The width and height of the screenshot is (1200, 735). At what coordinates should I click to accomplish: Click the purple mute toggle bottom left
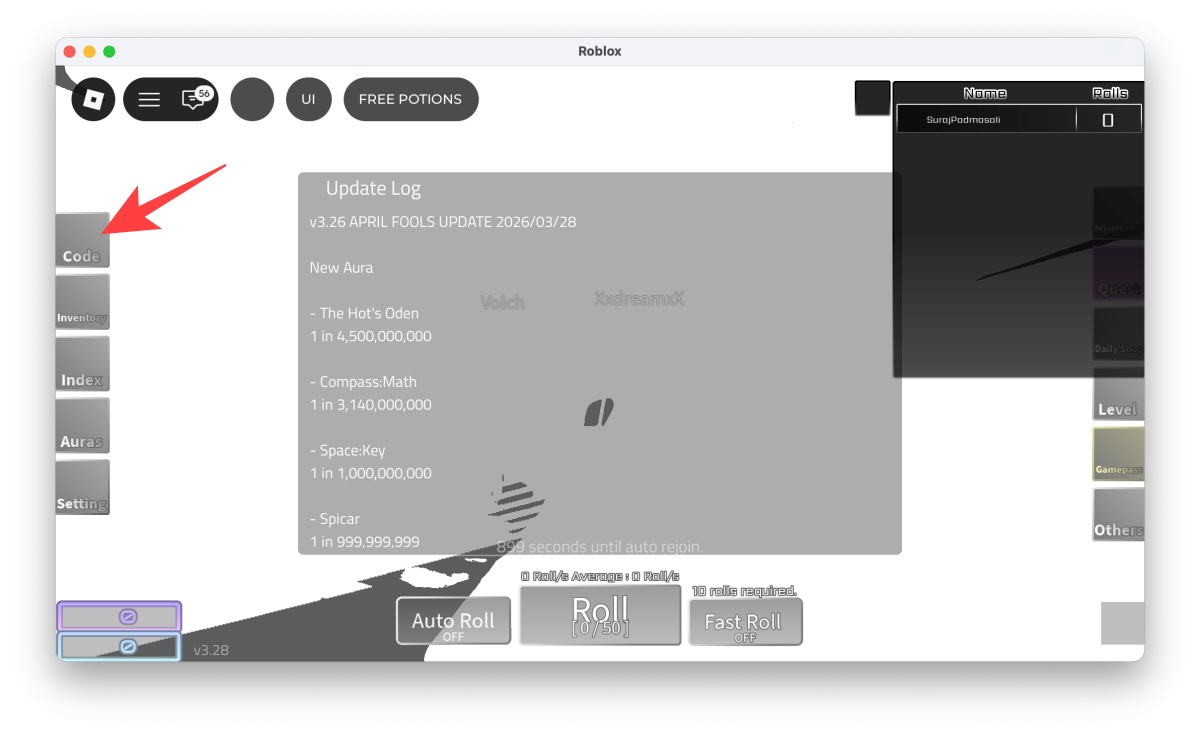[x=119, y=617]
